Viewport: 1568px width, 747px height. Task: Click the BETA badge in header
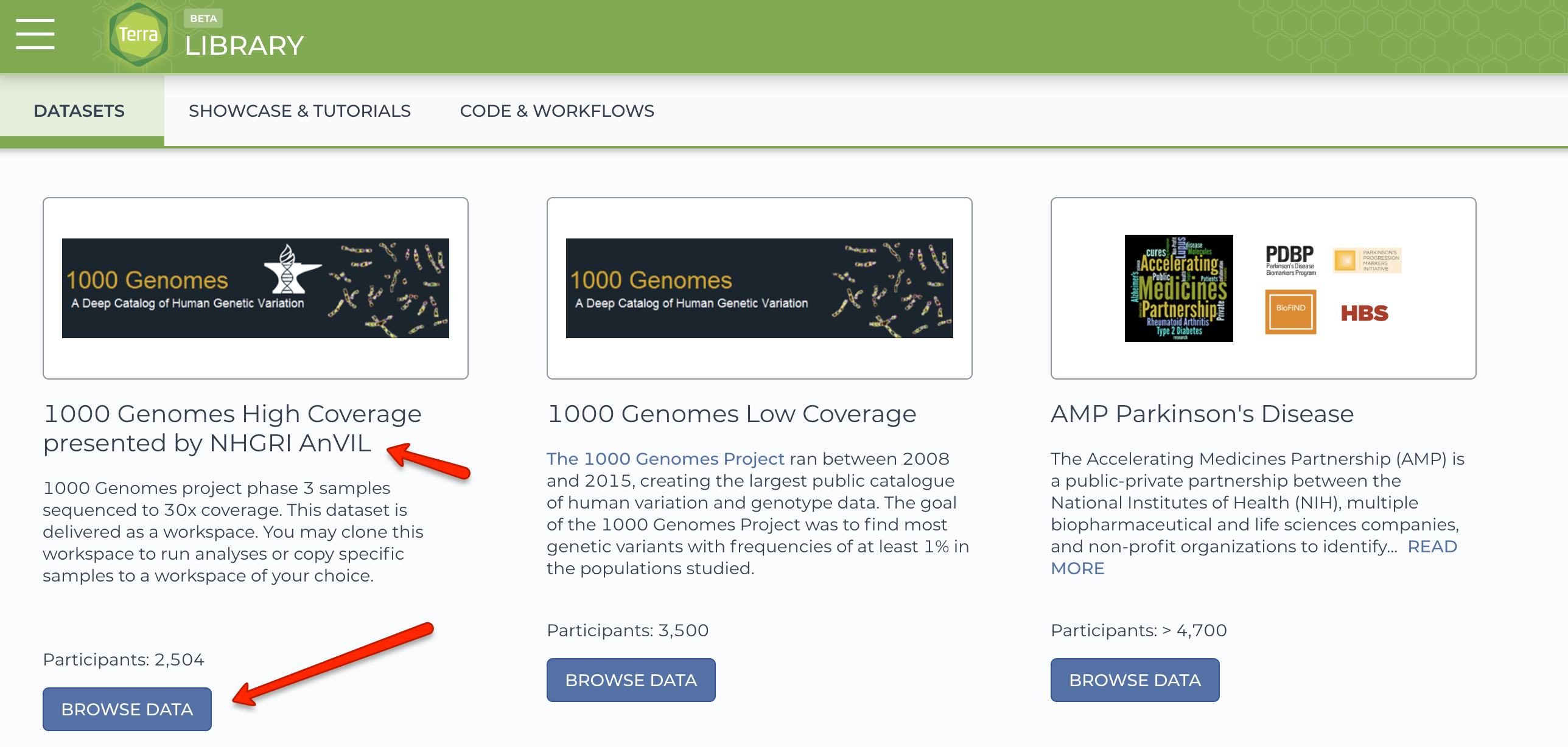[x=203, y=18]
